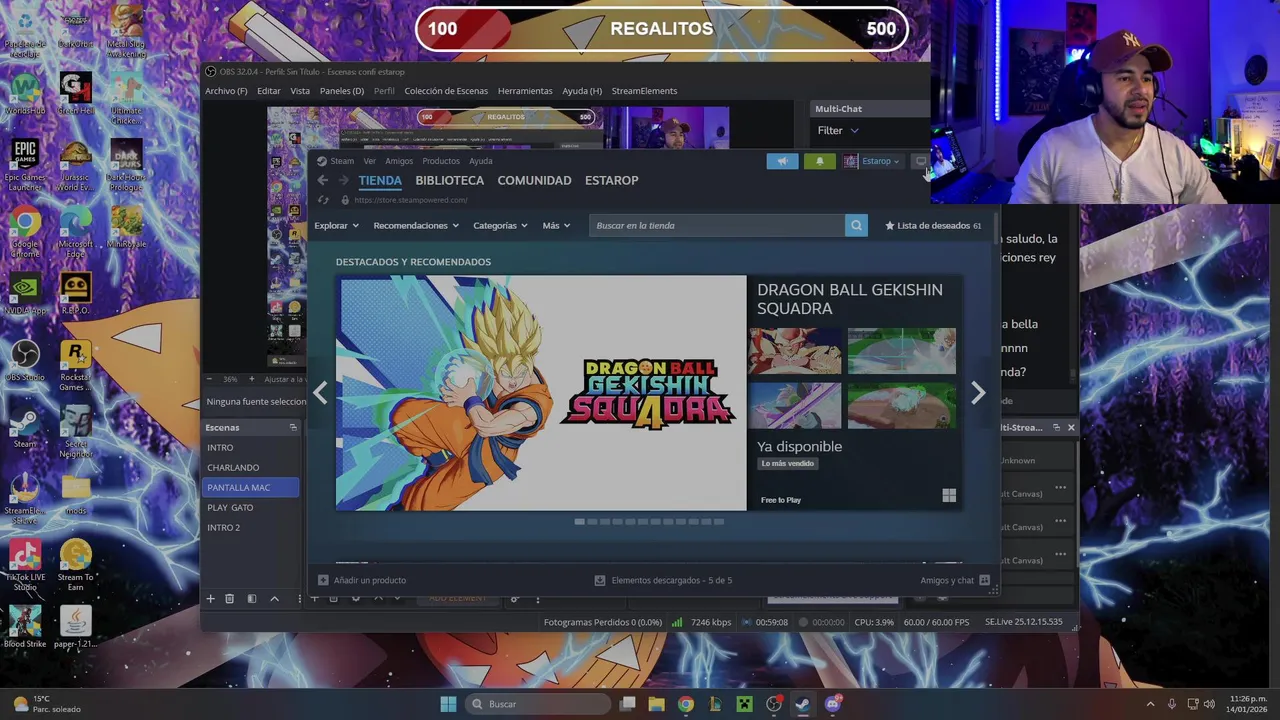Open NVIDIA App desktop shortcut
This screenshot has width=1280, height=720.
[x=25, y=293]
